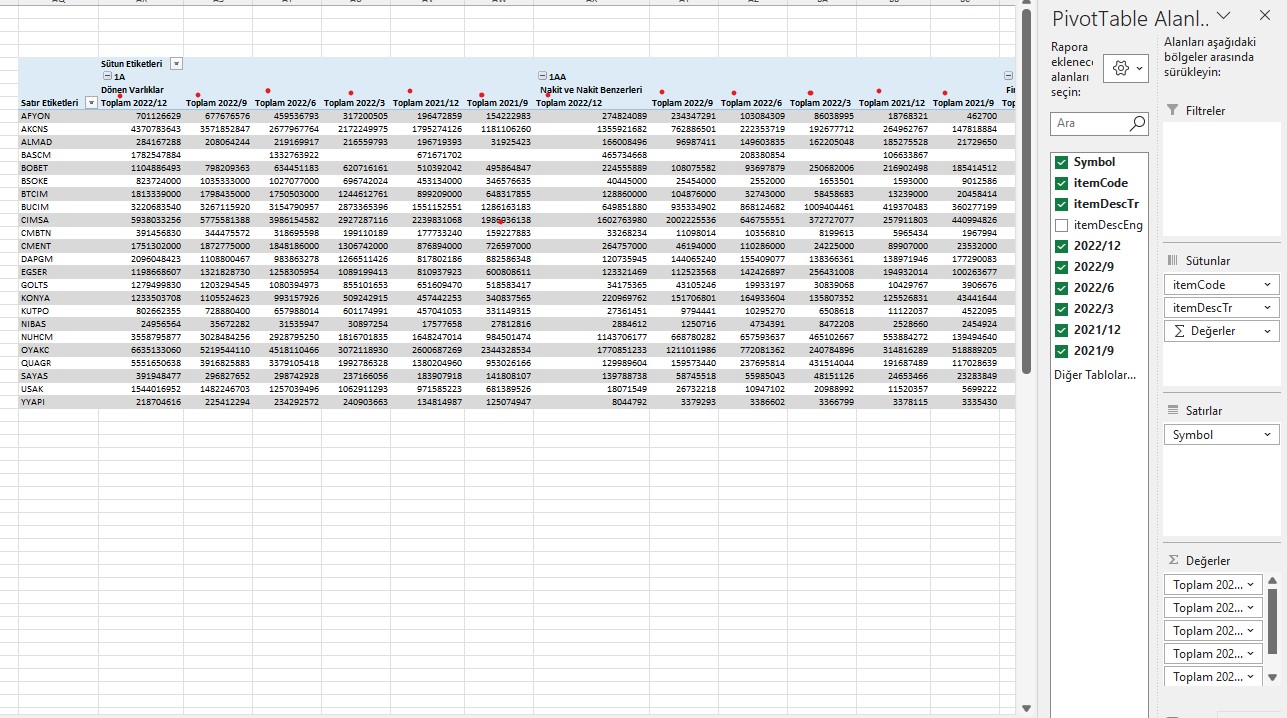Image resolution: width=1287 pixels, height=718 pixels.
Task: Click the scroll-down arrow in the Değerler area
Action: coord(1272,677)
